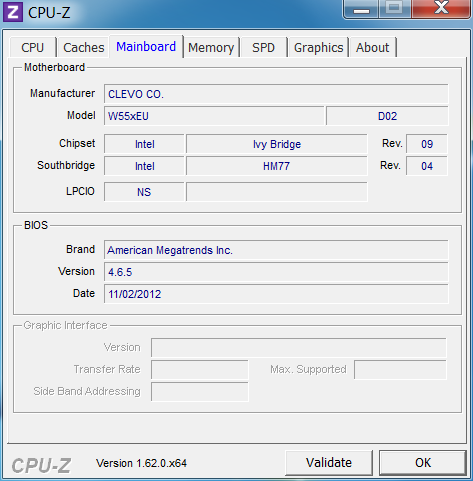Open the SPD tab

(x=263, y=47)
